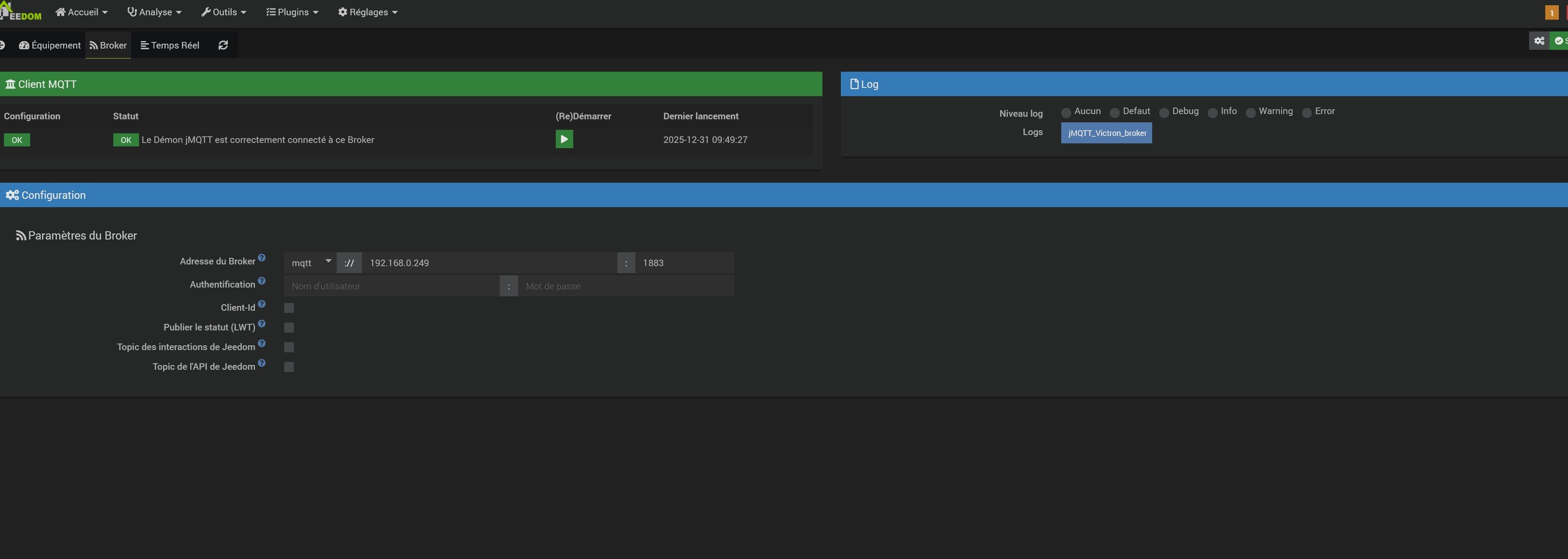Enable the Client-Id checkbox
This screenshot has width=1568, height=559.
point(289,308)
